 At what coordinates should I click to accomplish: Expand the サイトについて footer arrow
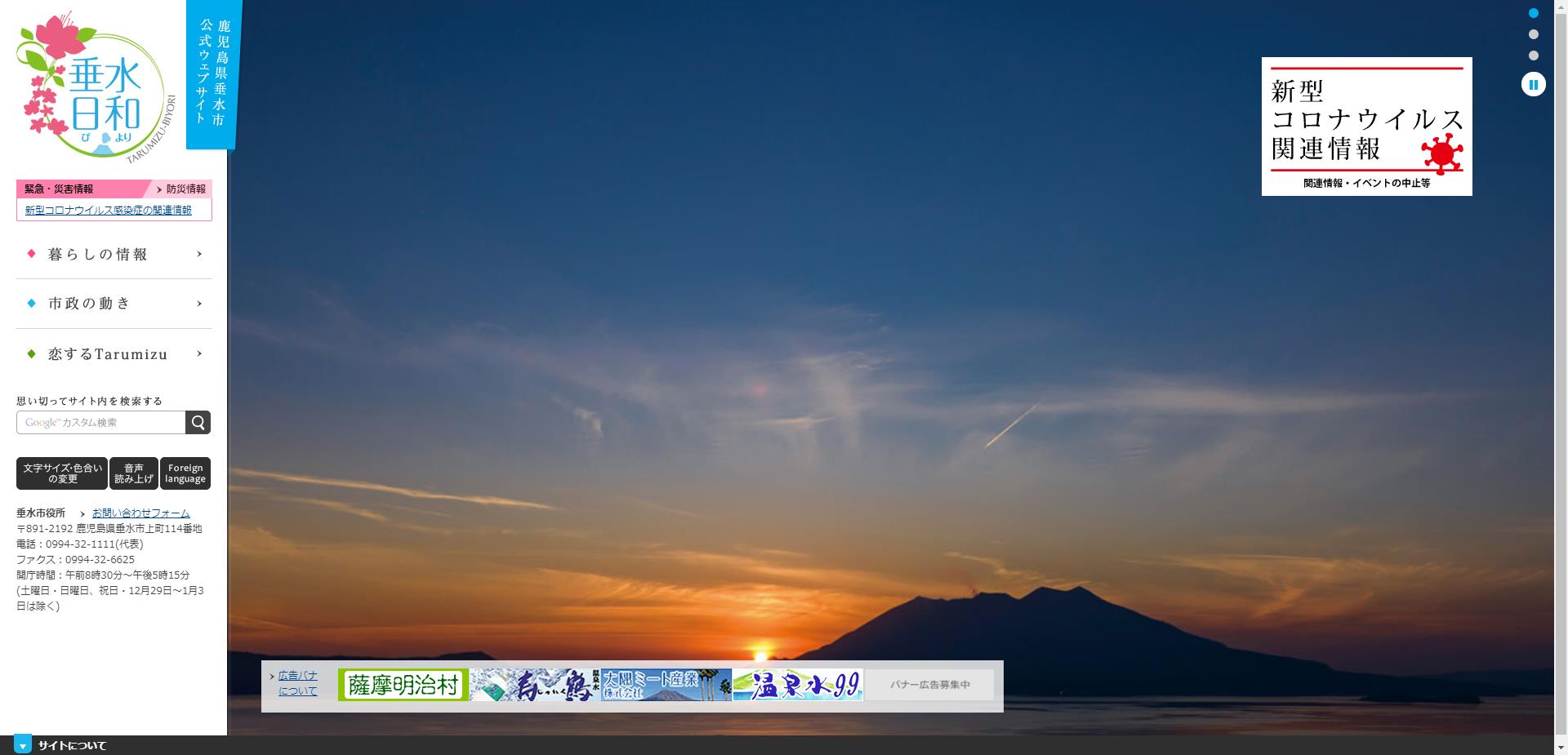[x=23, y=744]
